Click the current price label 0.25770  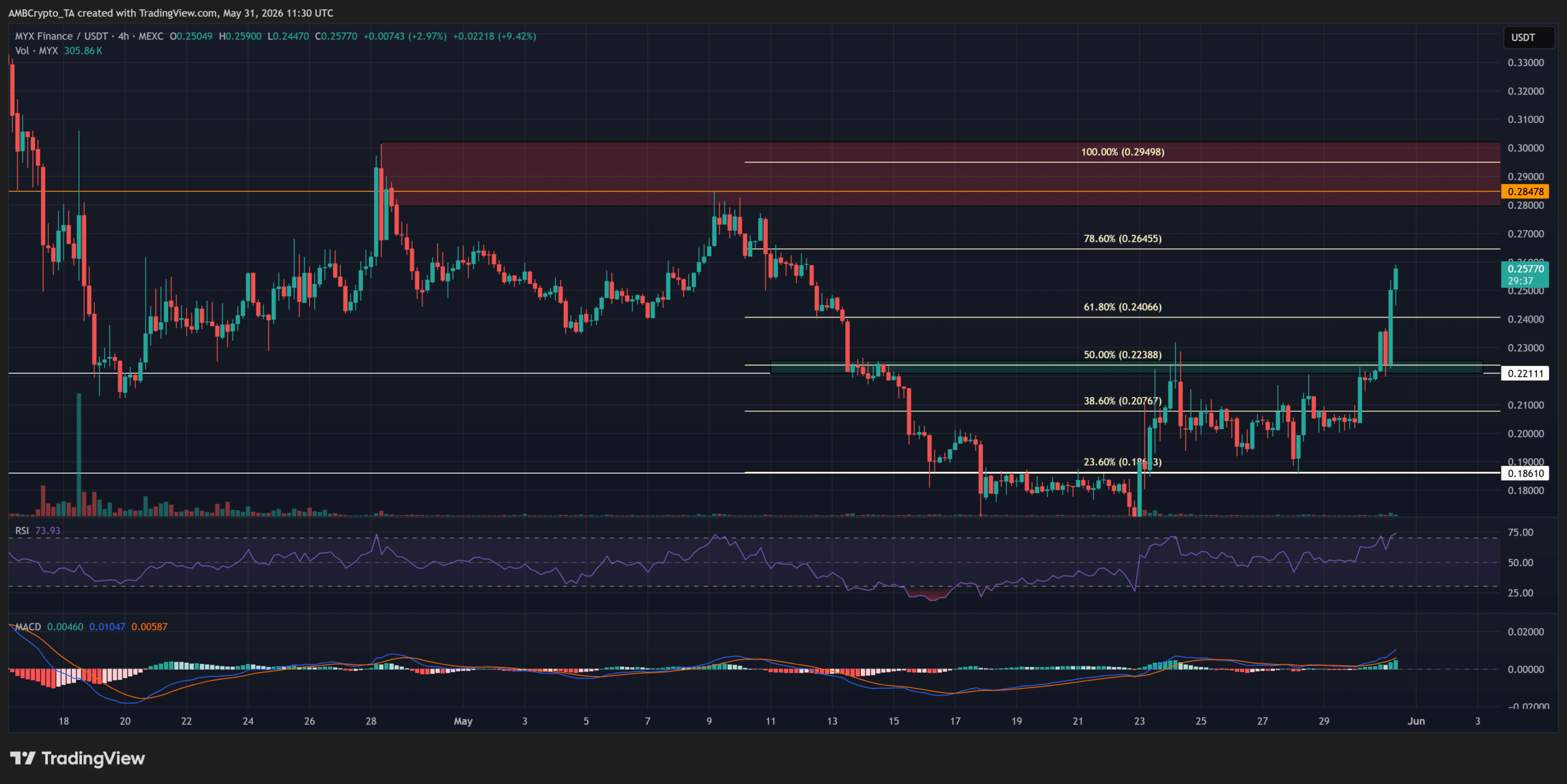pos(1525,274)
